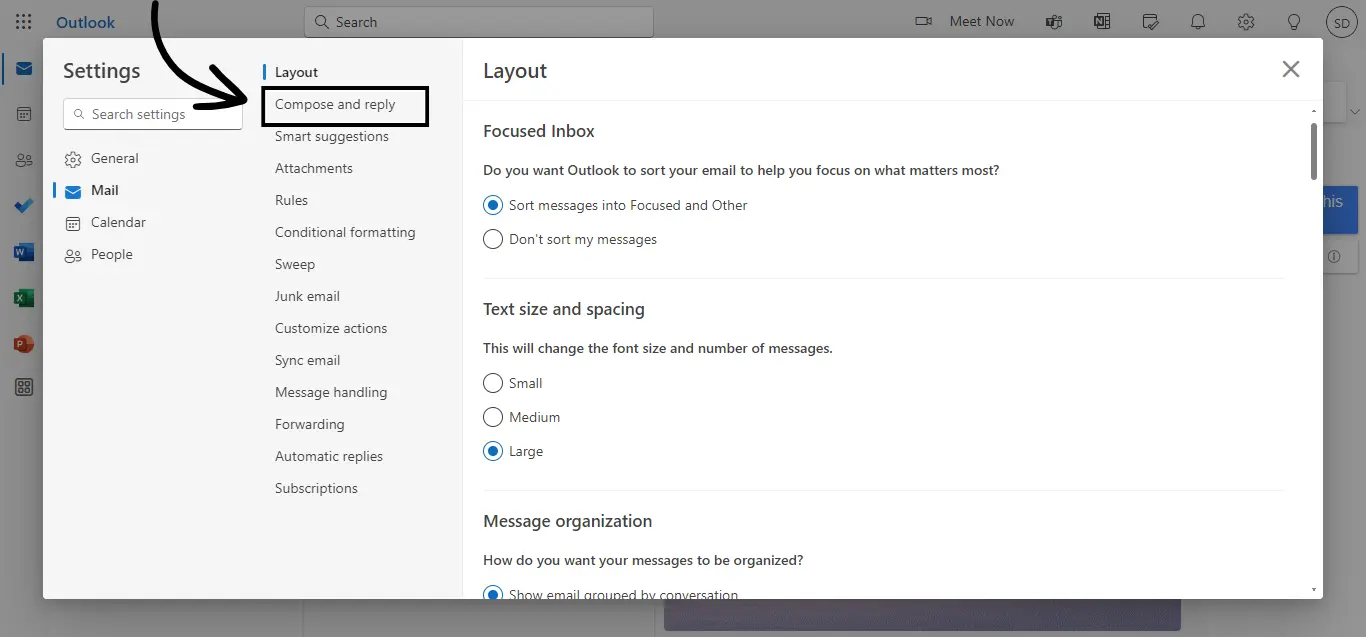Click the Outlook brand link
The width and height of the screenshot is (1366, 637).
click(x=85, y=22)
